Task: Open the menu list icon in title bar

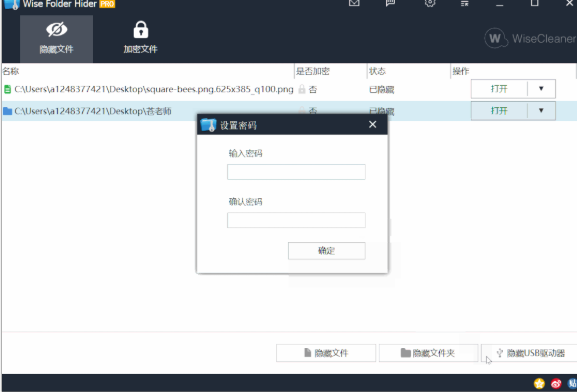Action: click(465, 3)
